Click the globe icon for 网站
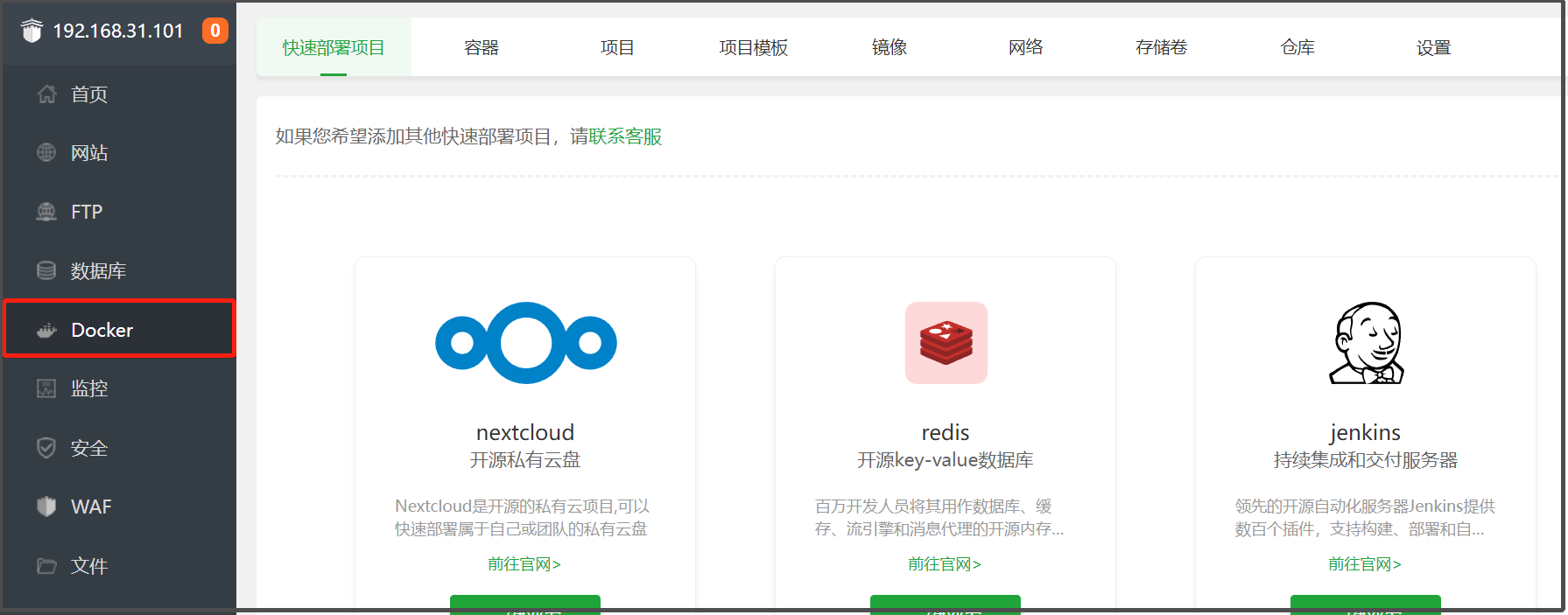 coord(46,152)
